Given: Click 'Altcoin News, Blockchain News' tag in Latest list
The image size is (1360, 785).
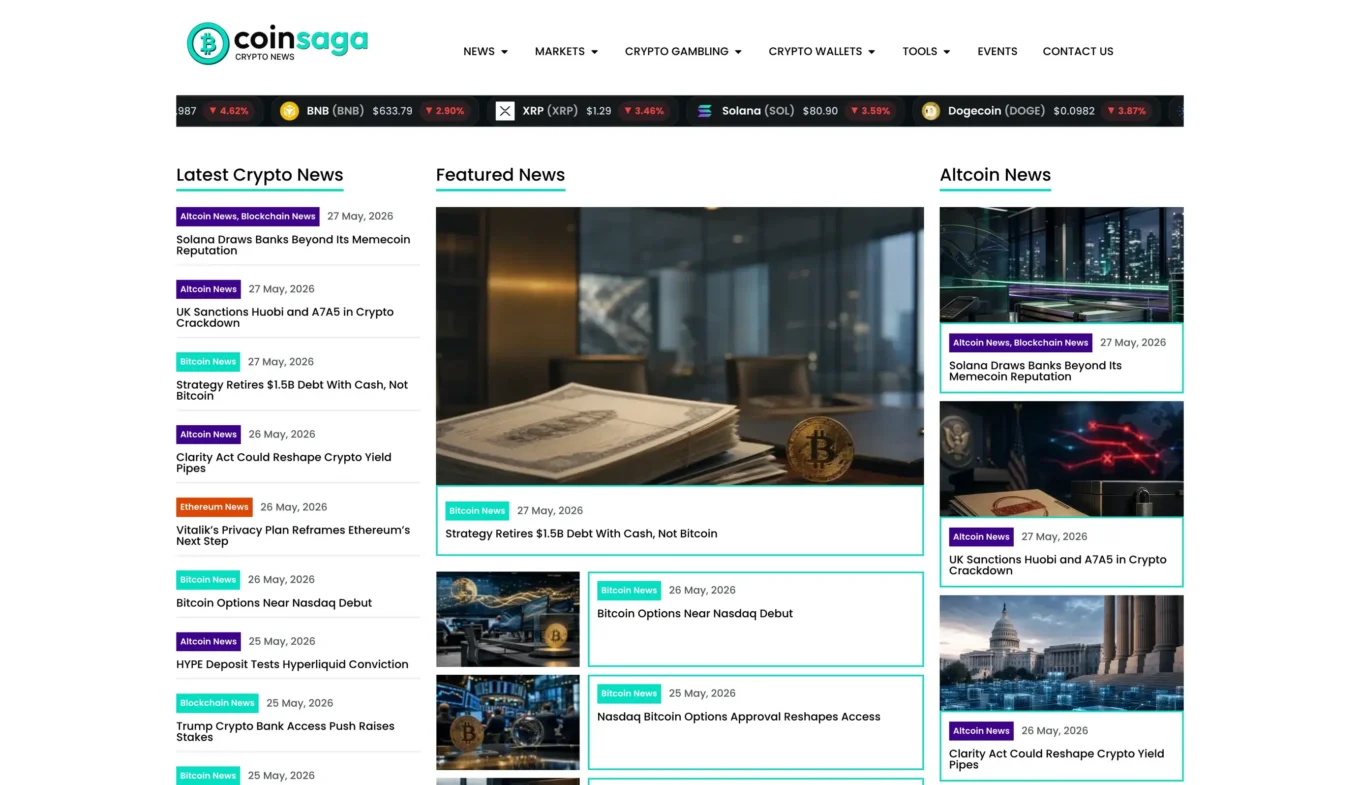Looking at the screenshot, I should pyautogui.click(x=248, y=216).
